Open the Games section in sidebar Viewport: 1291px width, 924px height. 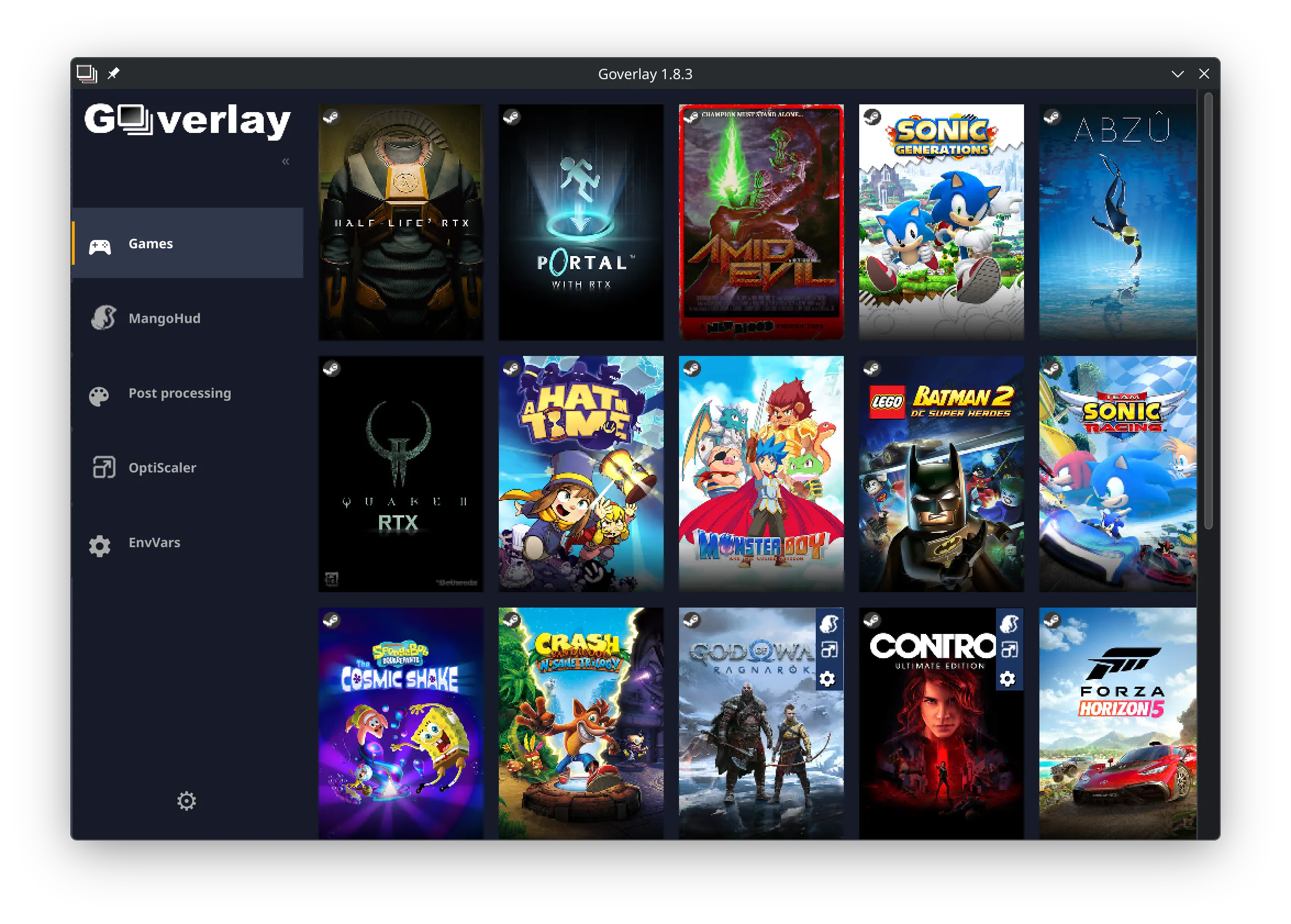coord(188,243)
